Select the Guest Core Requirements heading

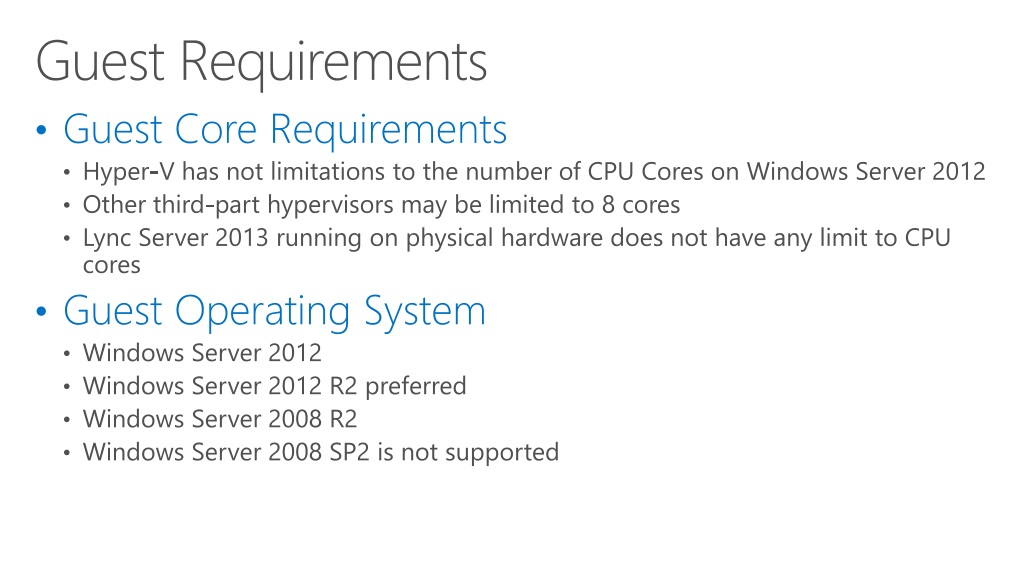(285, 130)
